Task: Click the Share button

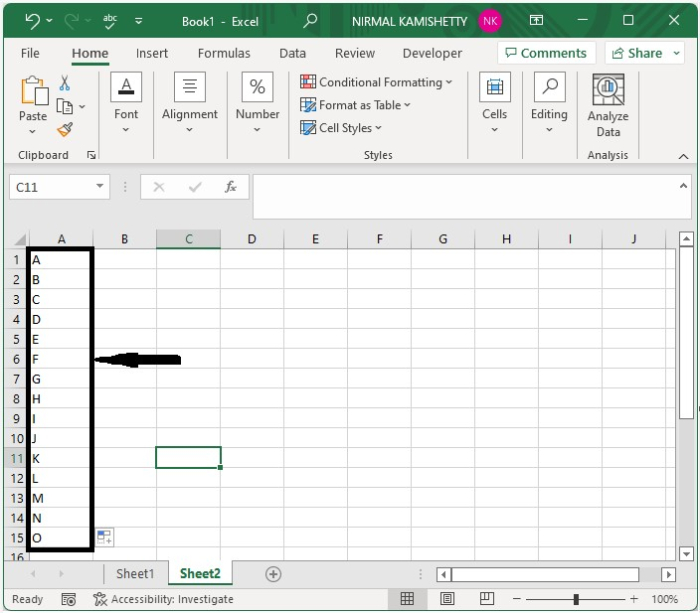Action: coord(644,53)
